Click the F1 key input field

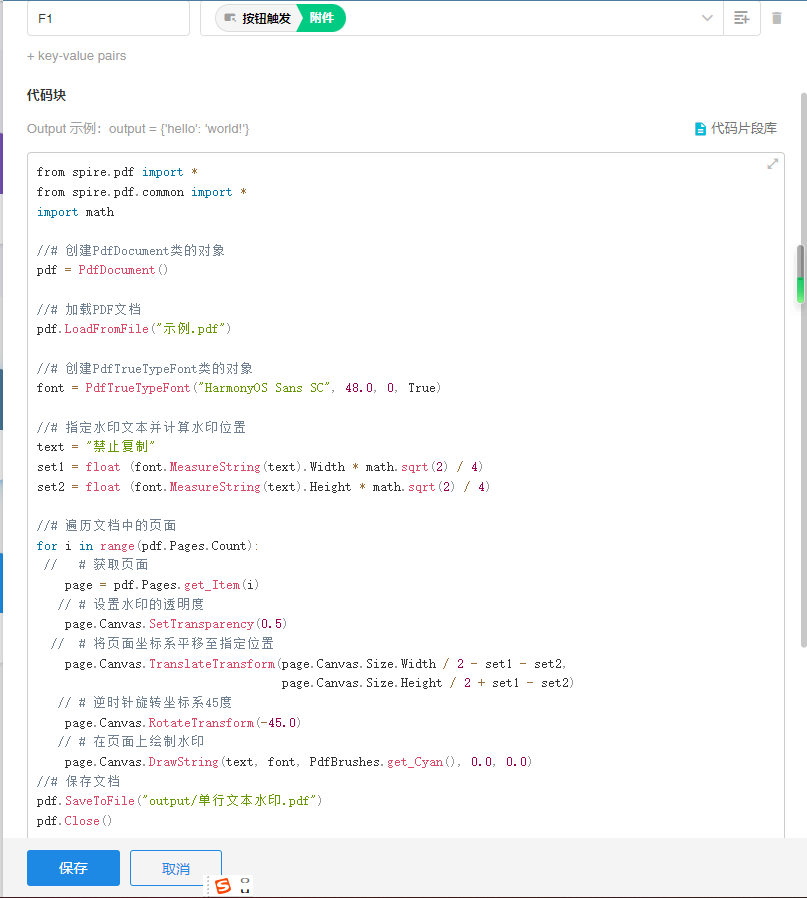click(x=108, y=18)
